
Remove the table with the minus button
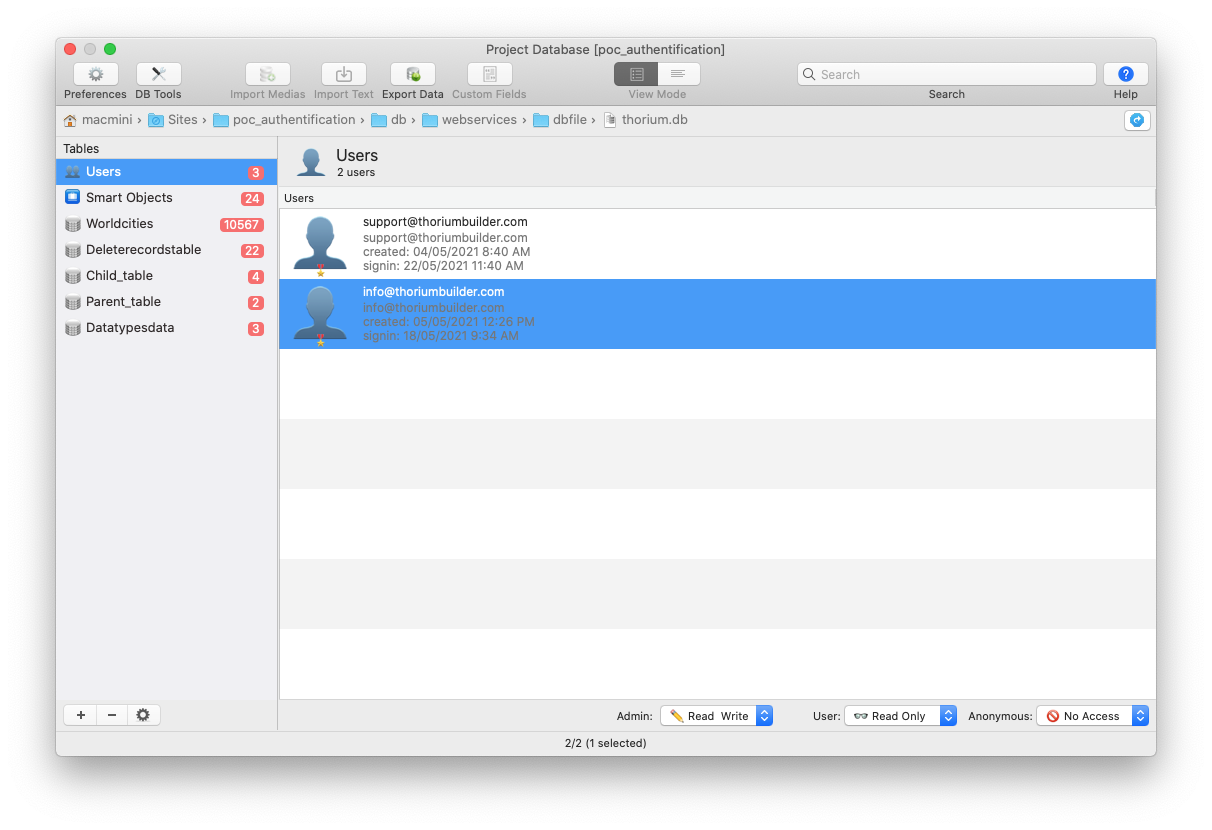point(112,715)
